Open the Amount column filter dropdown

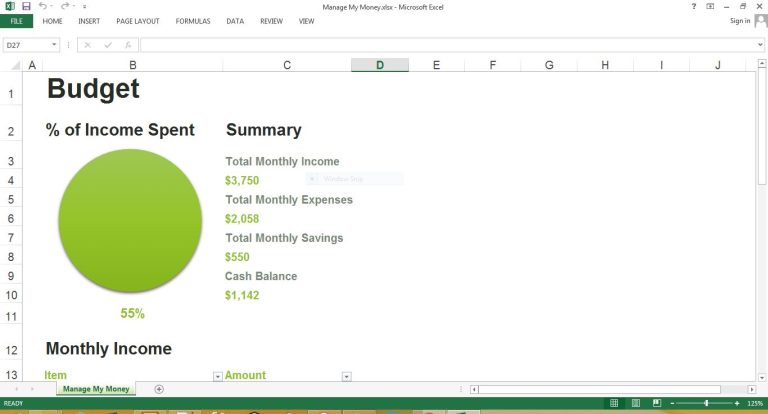click(x=346, y=376)
